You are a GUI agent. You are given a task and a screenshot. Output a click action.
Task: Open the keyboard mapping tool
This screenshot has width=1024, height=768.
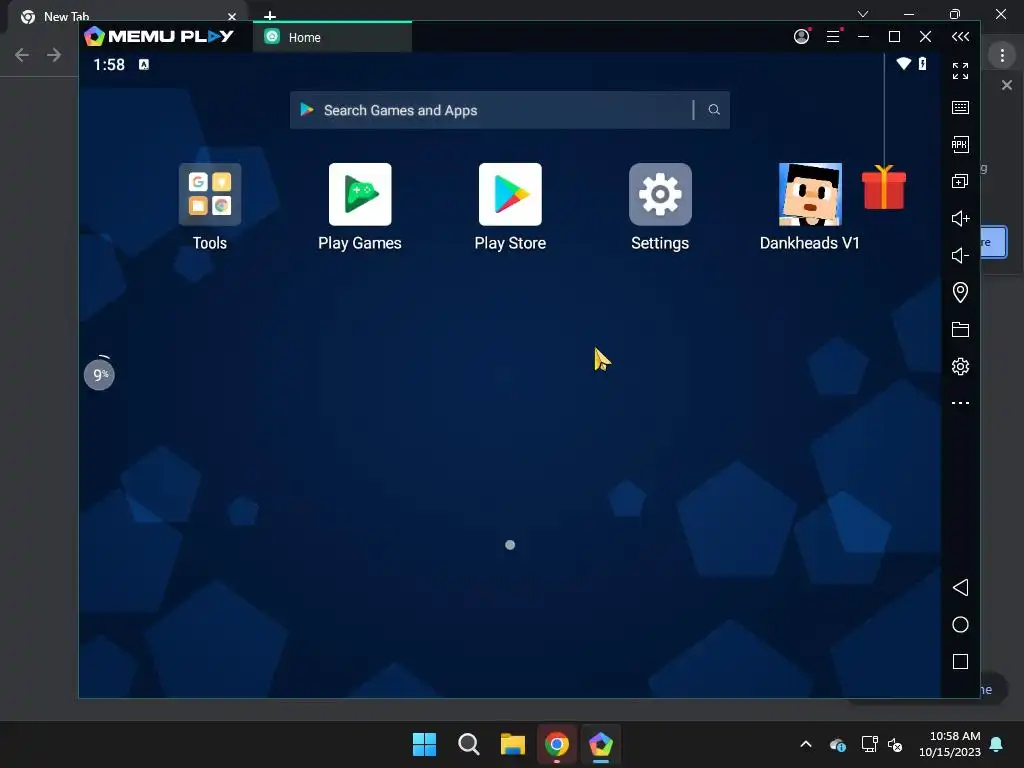960,107
